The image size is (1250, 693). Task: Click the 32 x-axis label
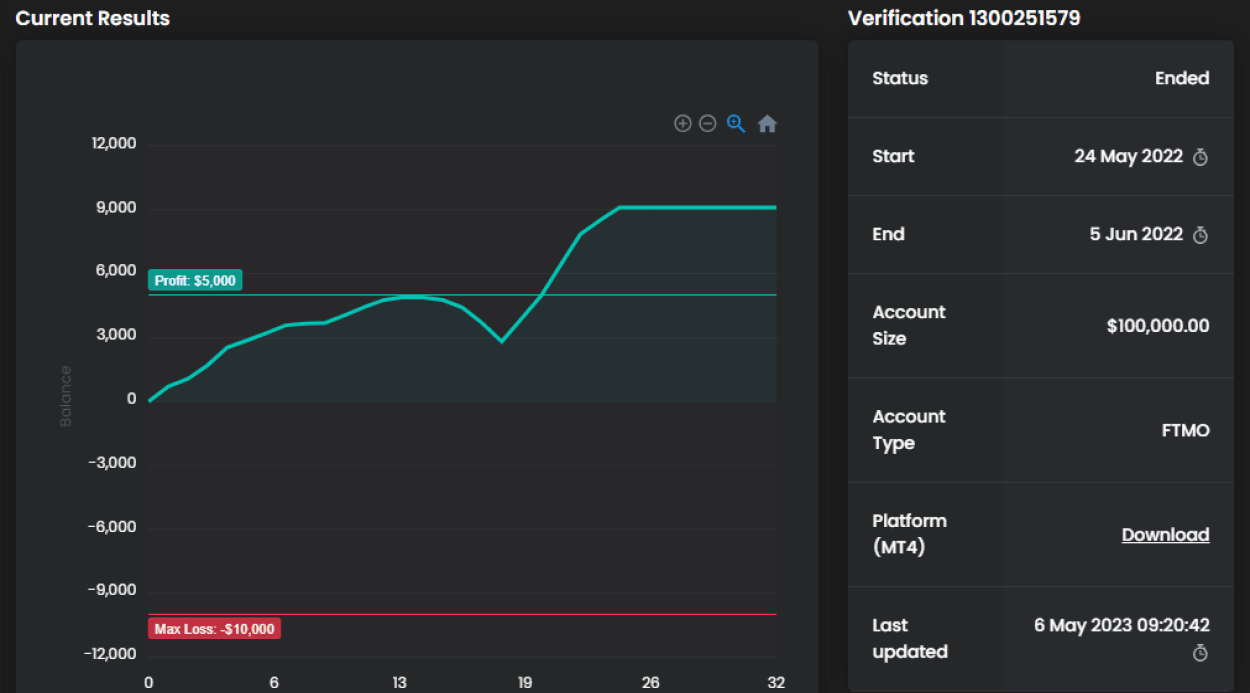(x=776, y=683)
